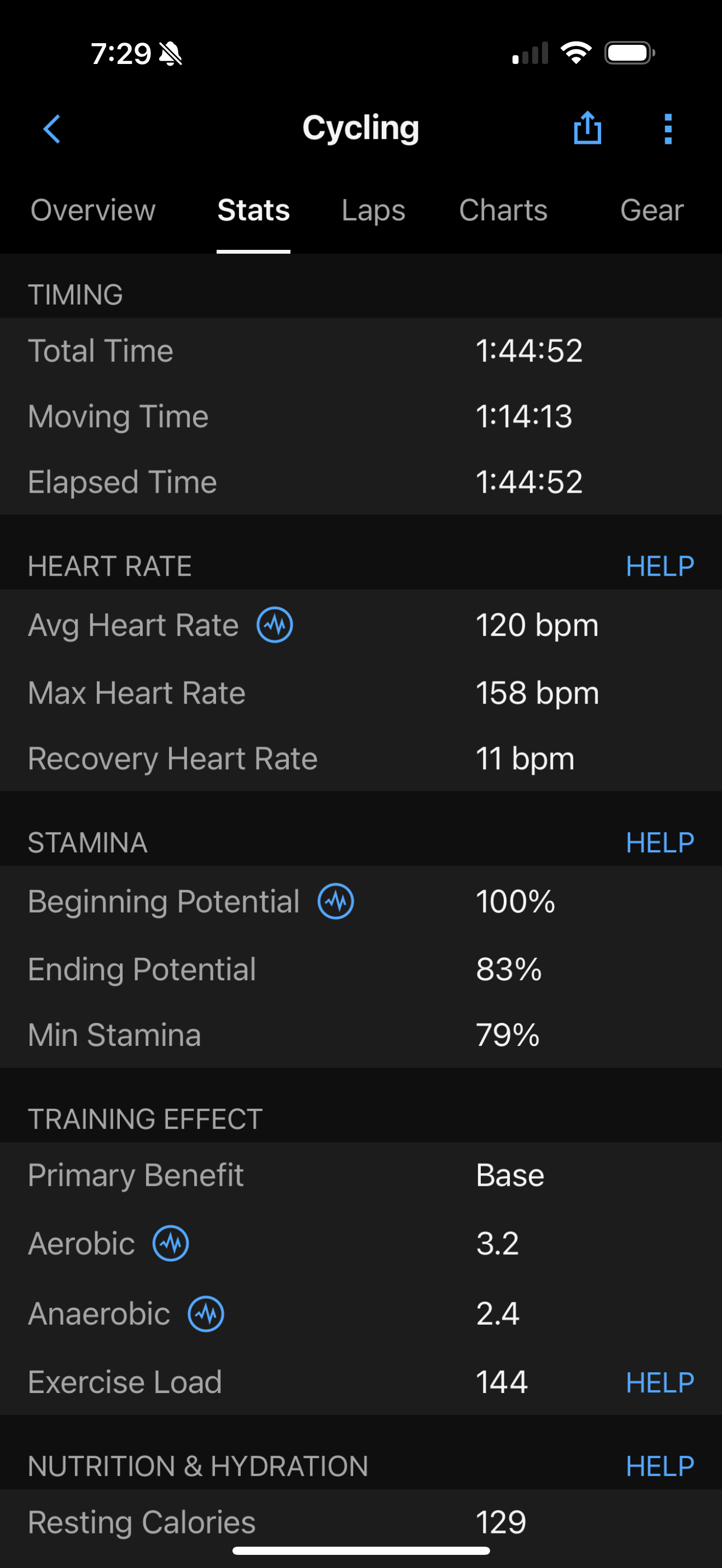The height and width of the screenshot is (1568, 722).
Task: Tap the Firstbeat icon beside Beginning Potential
Action: (335, 902)
